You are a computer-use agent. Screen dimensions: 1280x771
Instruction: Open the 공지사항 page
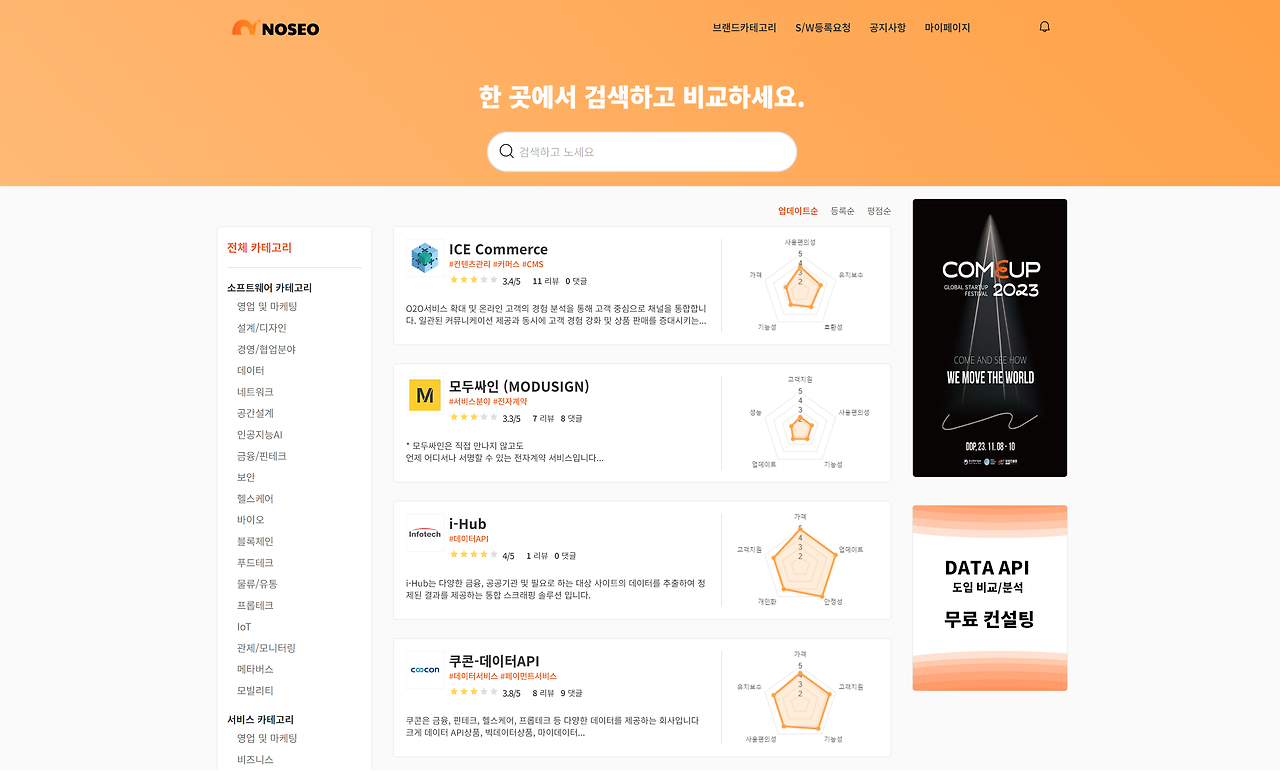pyautogui.click(x=887, y=28)
